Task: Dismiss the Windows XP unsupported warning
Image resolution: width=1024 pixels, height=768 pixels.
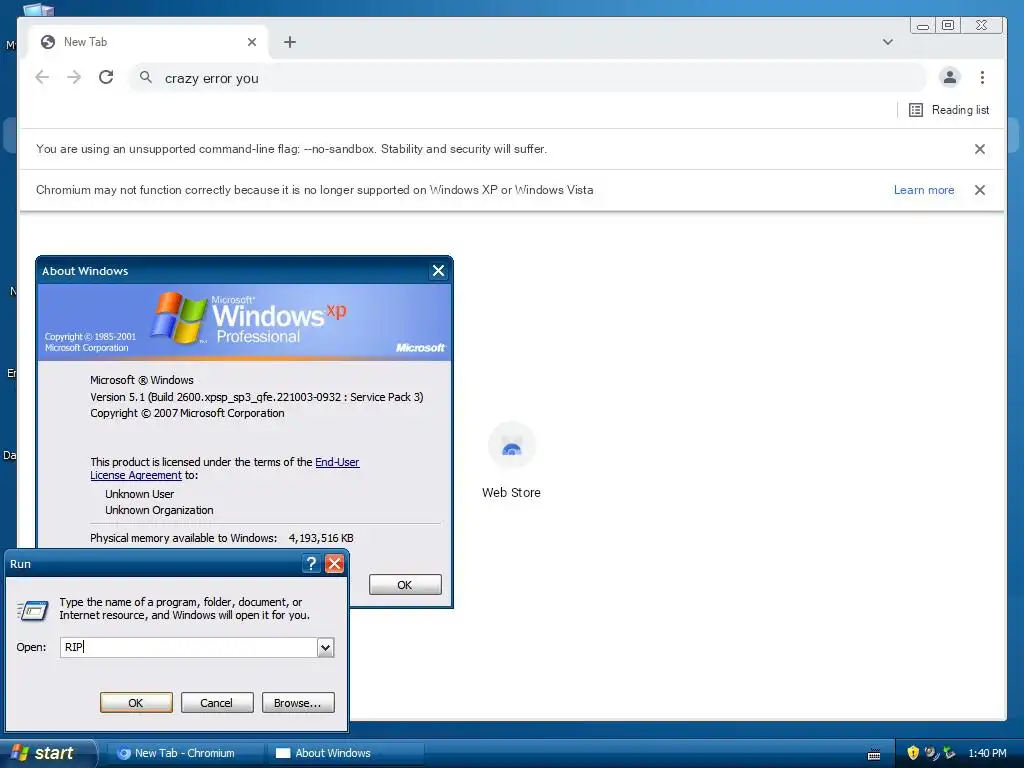Action: [x=980, y=190]
